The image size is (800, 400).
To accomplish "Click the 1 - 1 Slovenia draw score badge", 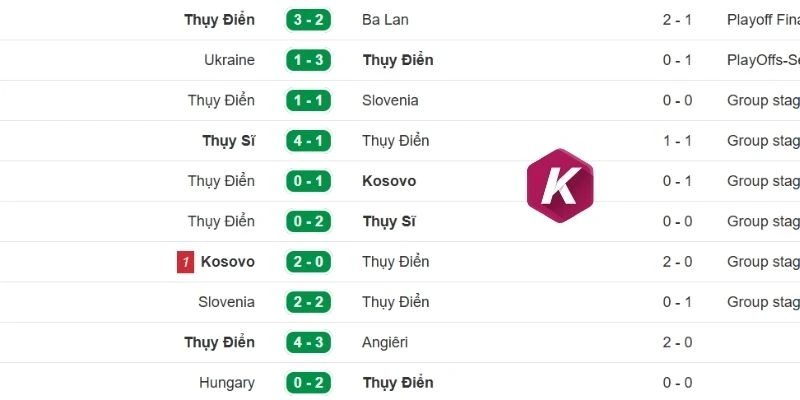I will [308, 101].
